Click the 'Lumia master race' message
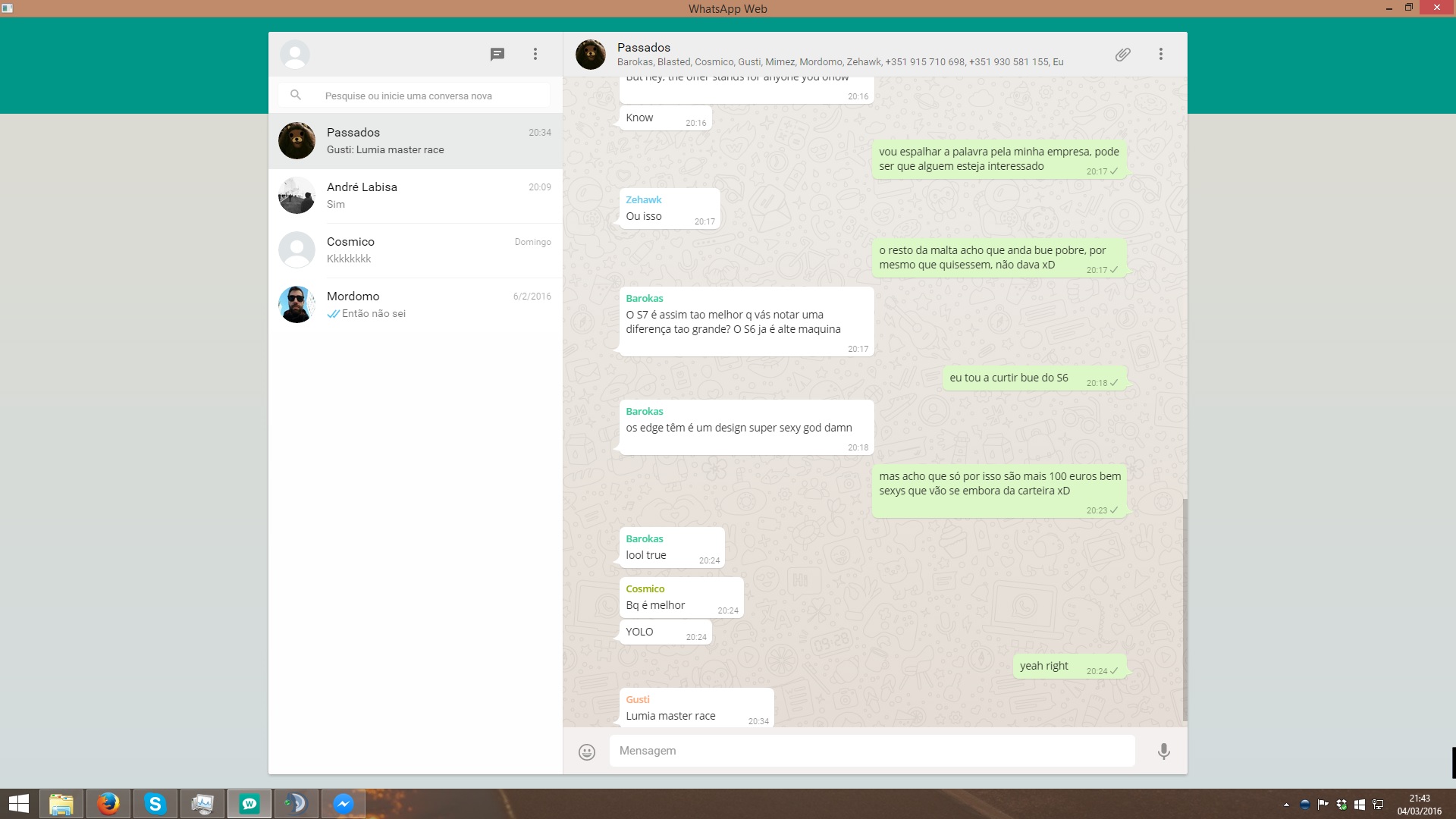This screenshot has height=819, width=1456. click(697, 708)
